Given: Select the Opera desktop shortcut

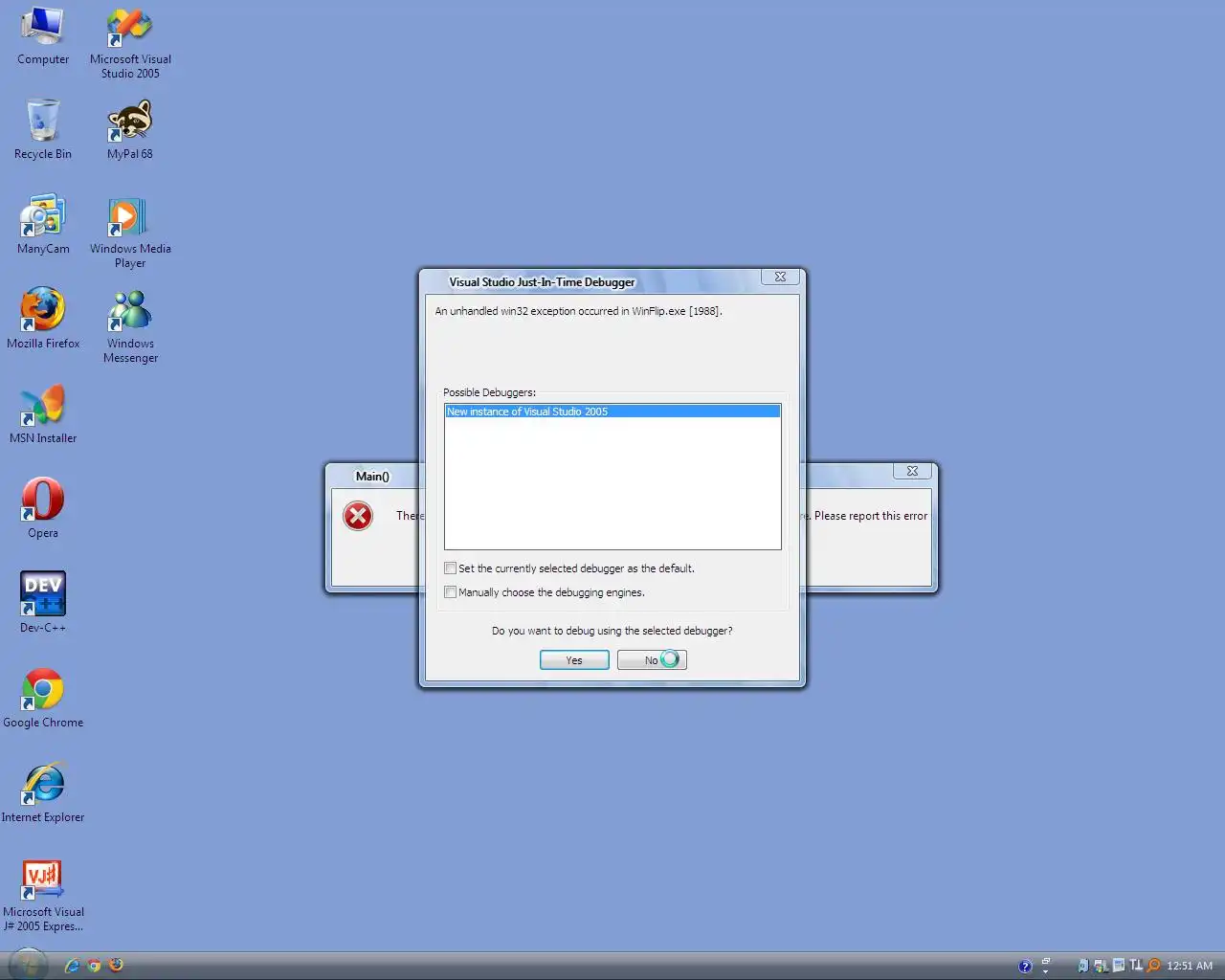Looking at the screenshot, I should click(43, 507).
